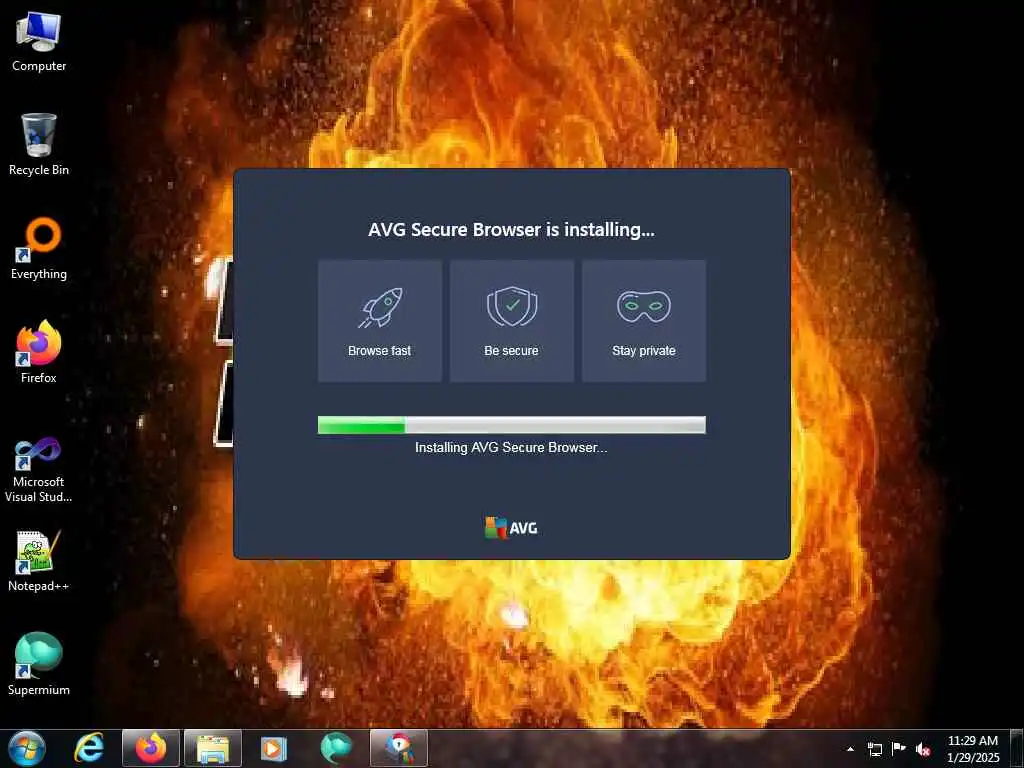This screenshot has height=768, width=1024.
Task: Click the AVG logo in installer
Action: click(x=511, y=528)
